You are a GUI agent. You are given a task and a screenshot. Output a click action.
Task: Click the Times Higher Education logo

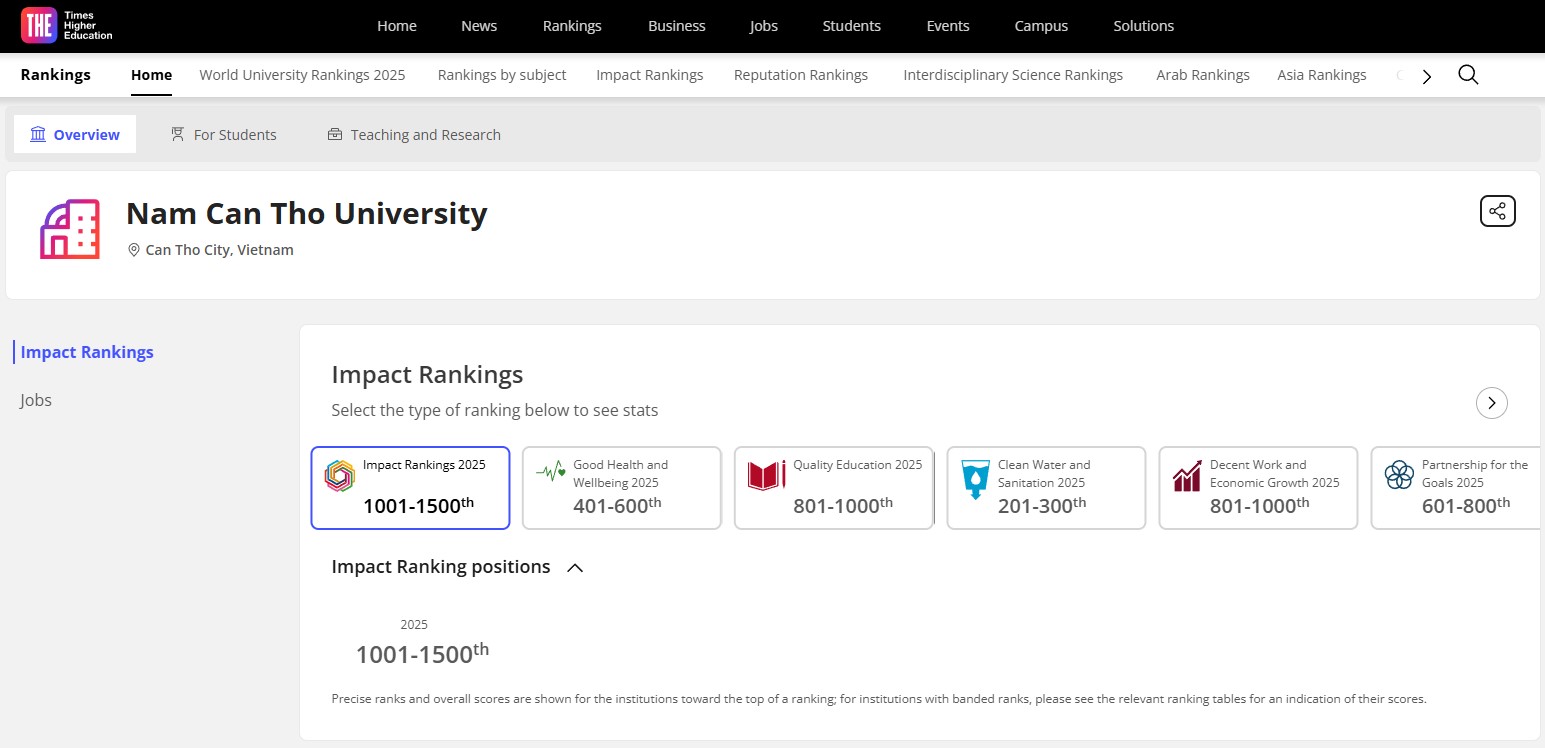coord(67,26)
